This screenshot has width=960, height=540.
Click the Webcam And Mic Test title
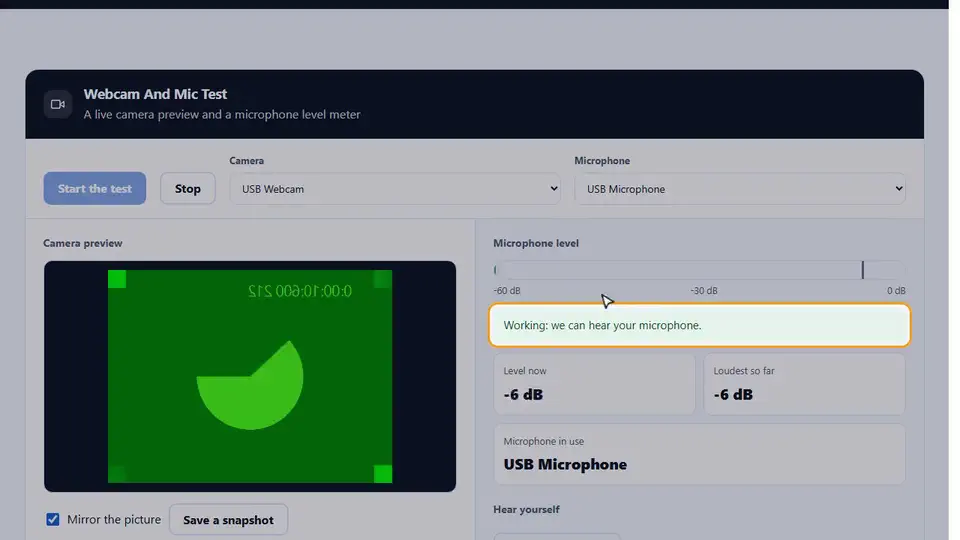point(155,94)
